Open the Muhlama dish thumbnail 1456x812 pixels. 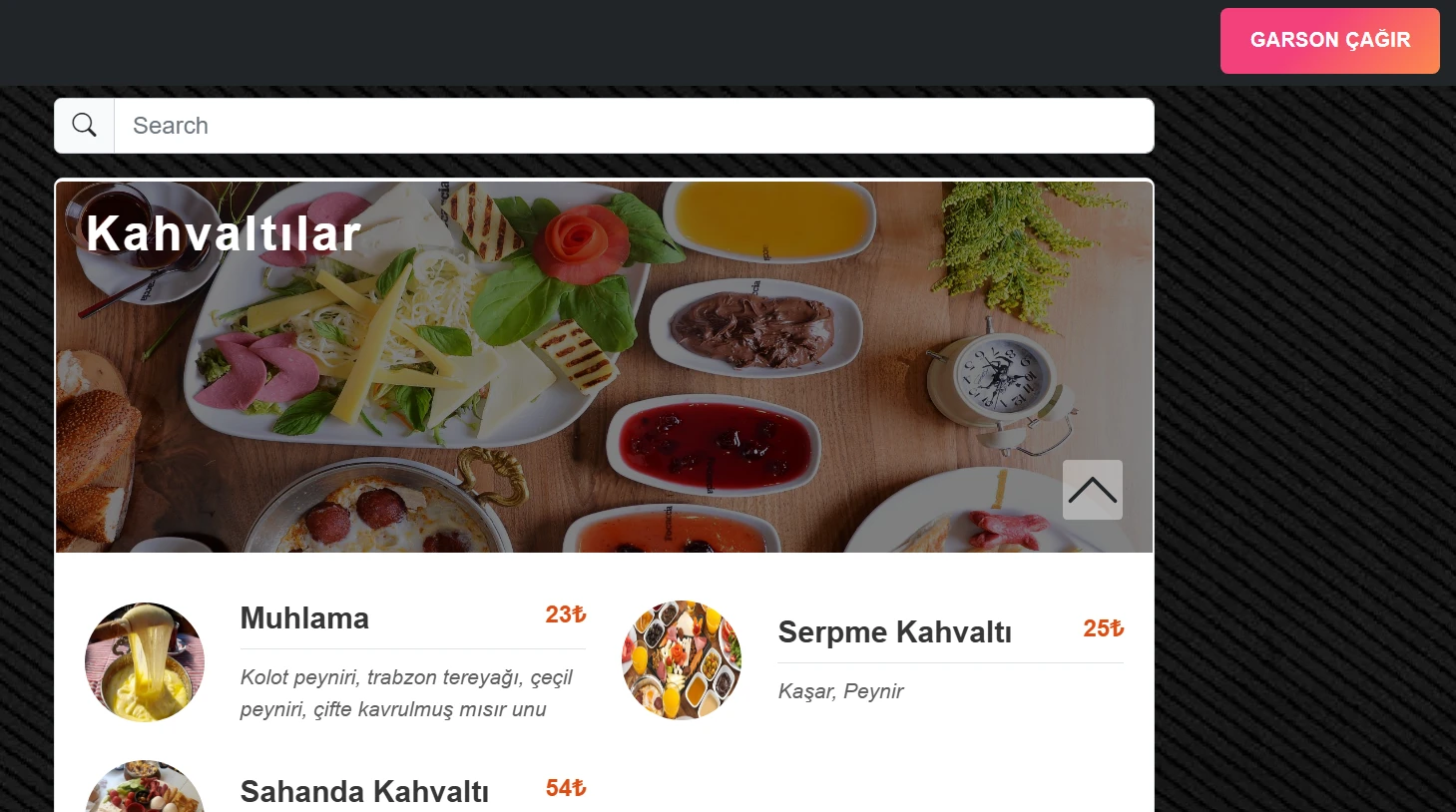pyautogui.click(x=145, y=661)
